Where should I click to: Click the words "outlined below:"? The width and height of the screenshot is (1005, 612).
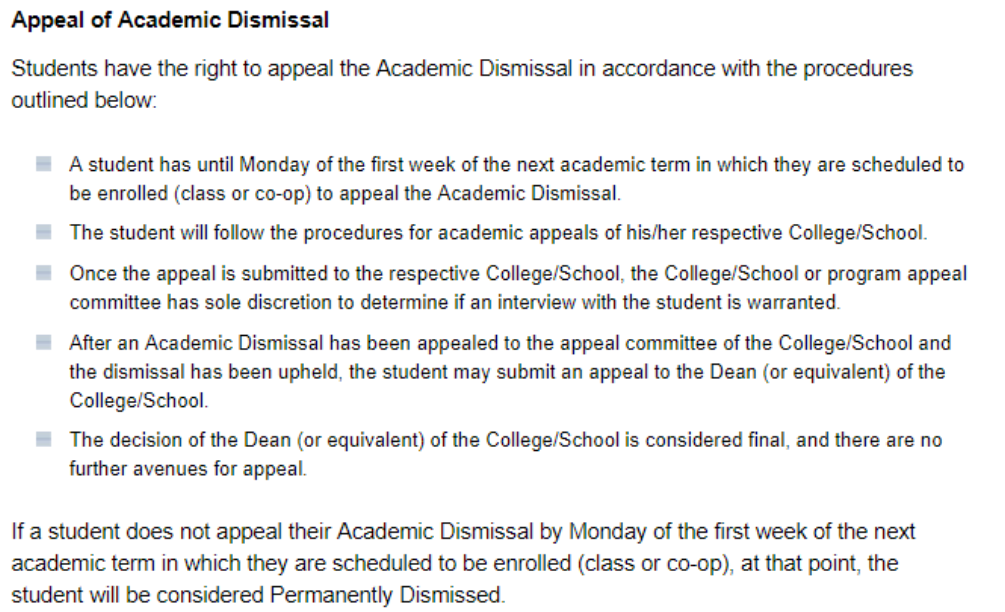pyautogui.click(x=84, y=102)
